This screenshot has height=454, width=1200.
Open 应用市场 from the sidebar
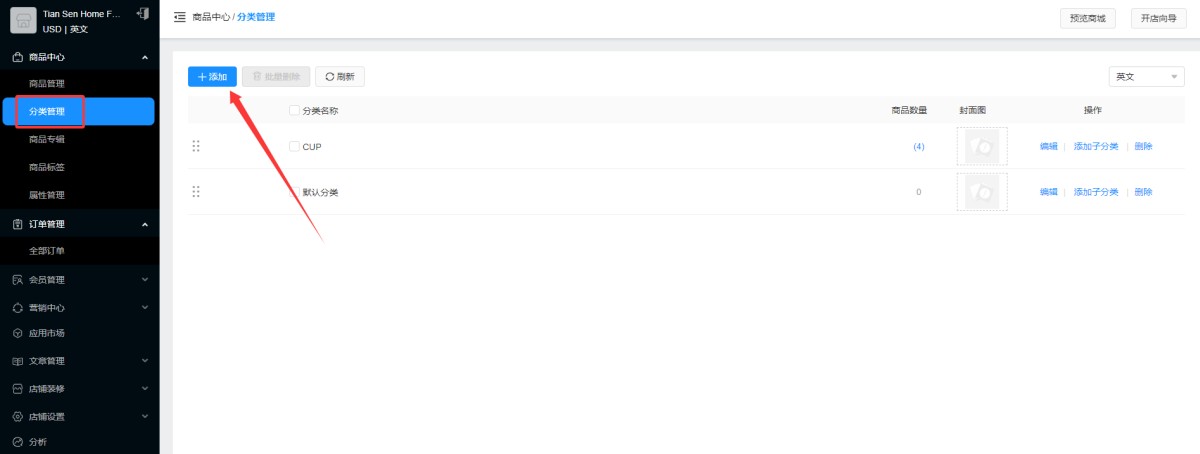click(x=47, y=333)
